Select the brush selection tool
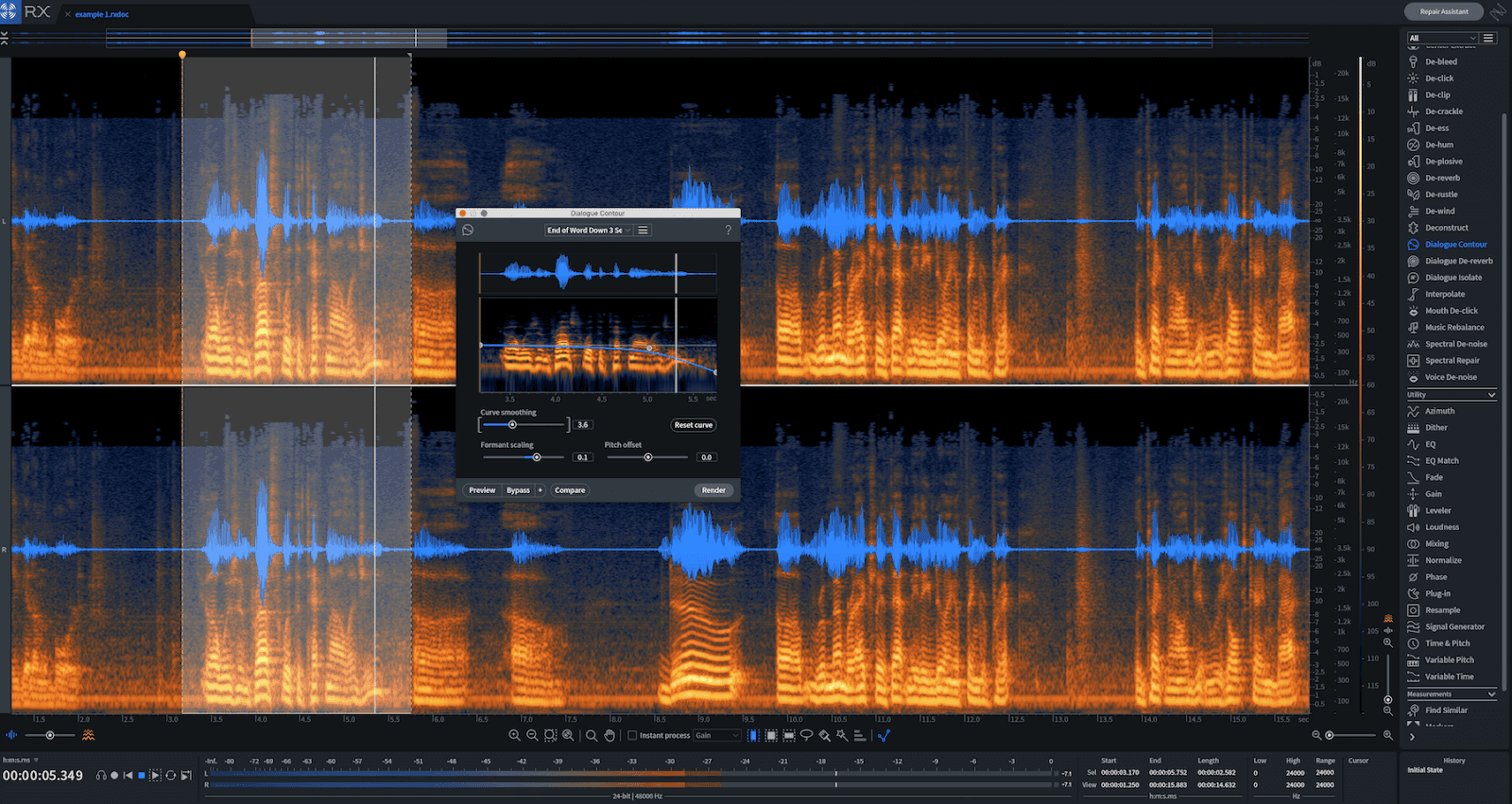Image resolution: width=1512 pixels, height=804 pixels. tap(825, 735)
